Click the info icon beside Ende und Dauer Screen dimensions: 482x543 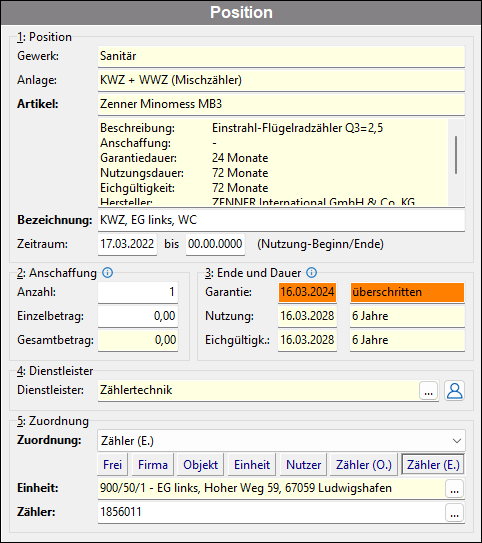(x=311, y=273)
